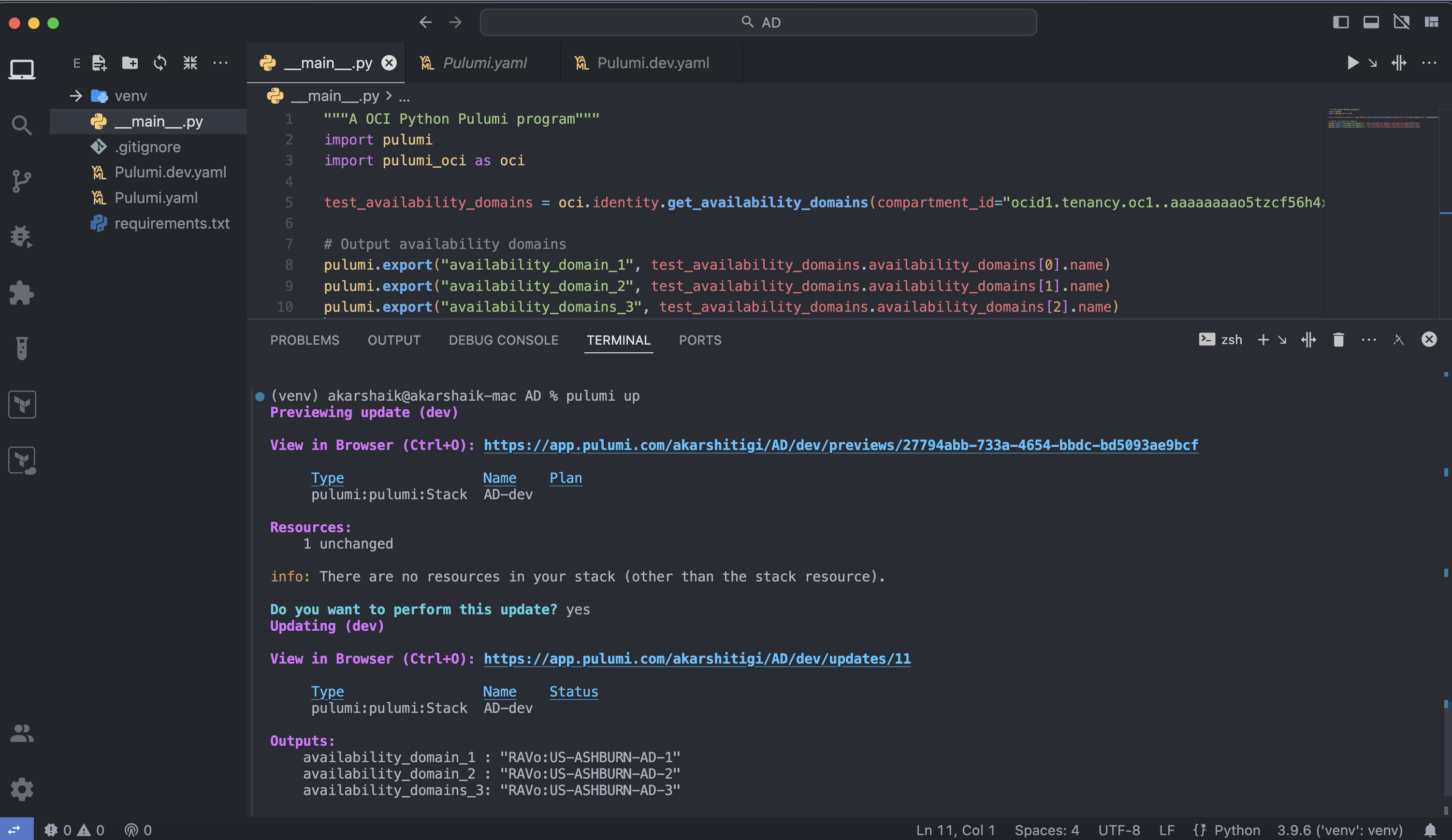
Task: Open the Search view in the activity bar
Action: [21, 124]
